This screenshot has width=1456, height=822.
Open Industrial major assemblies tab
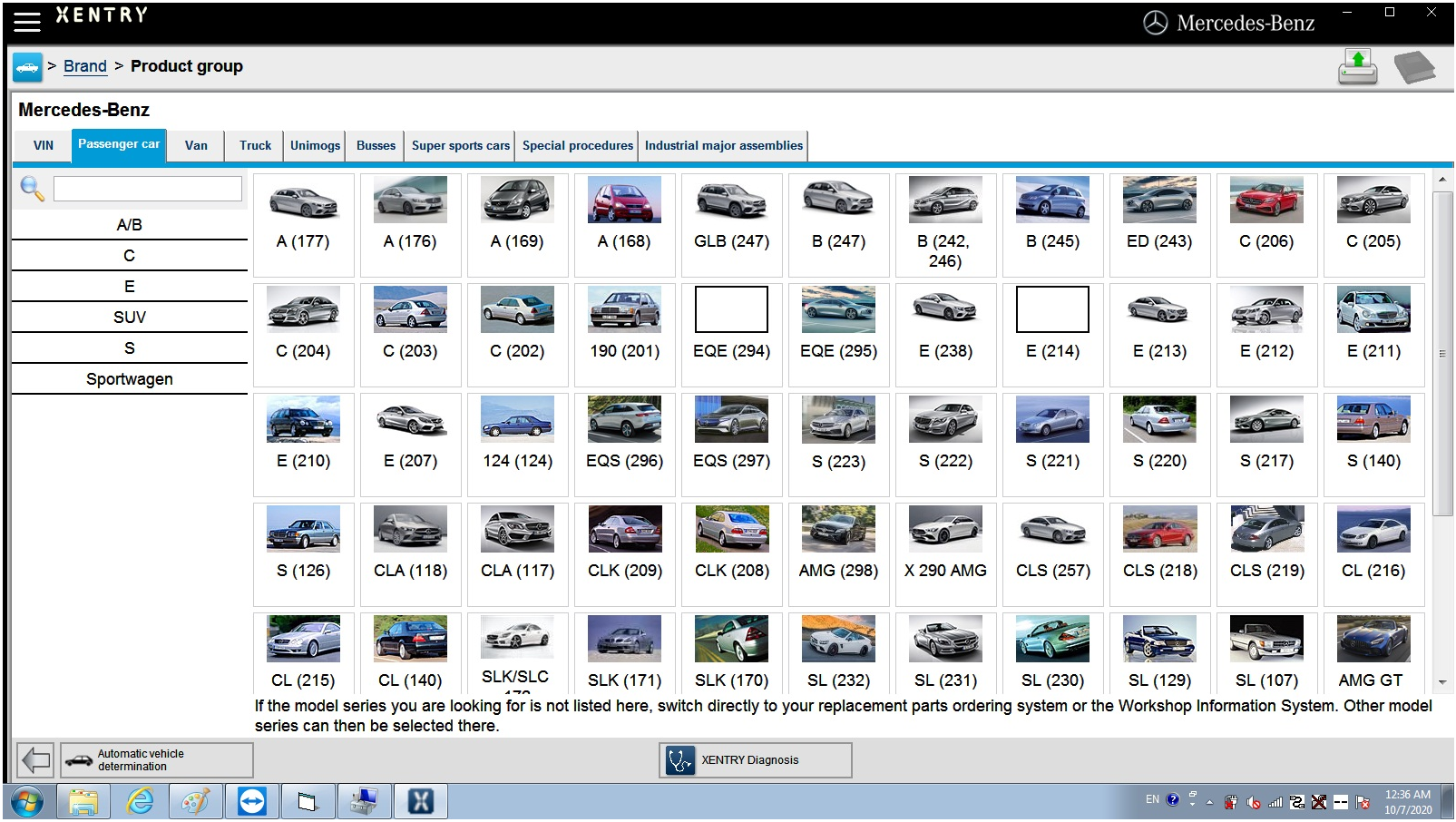point(723,145)
